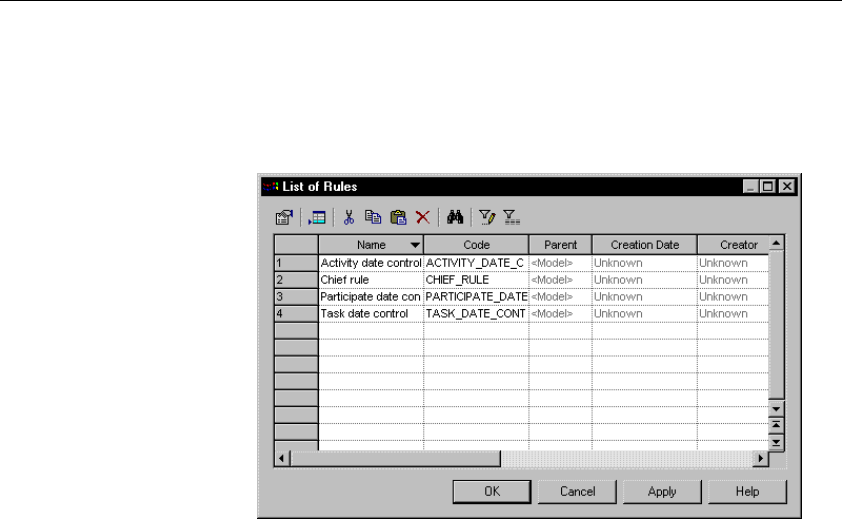
Task: Cut the selected rule with scissors icon
Action: 349,218
